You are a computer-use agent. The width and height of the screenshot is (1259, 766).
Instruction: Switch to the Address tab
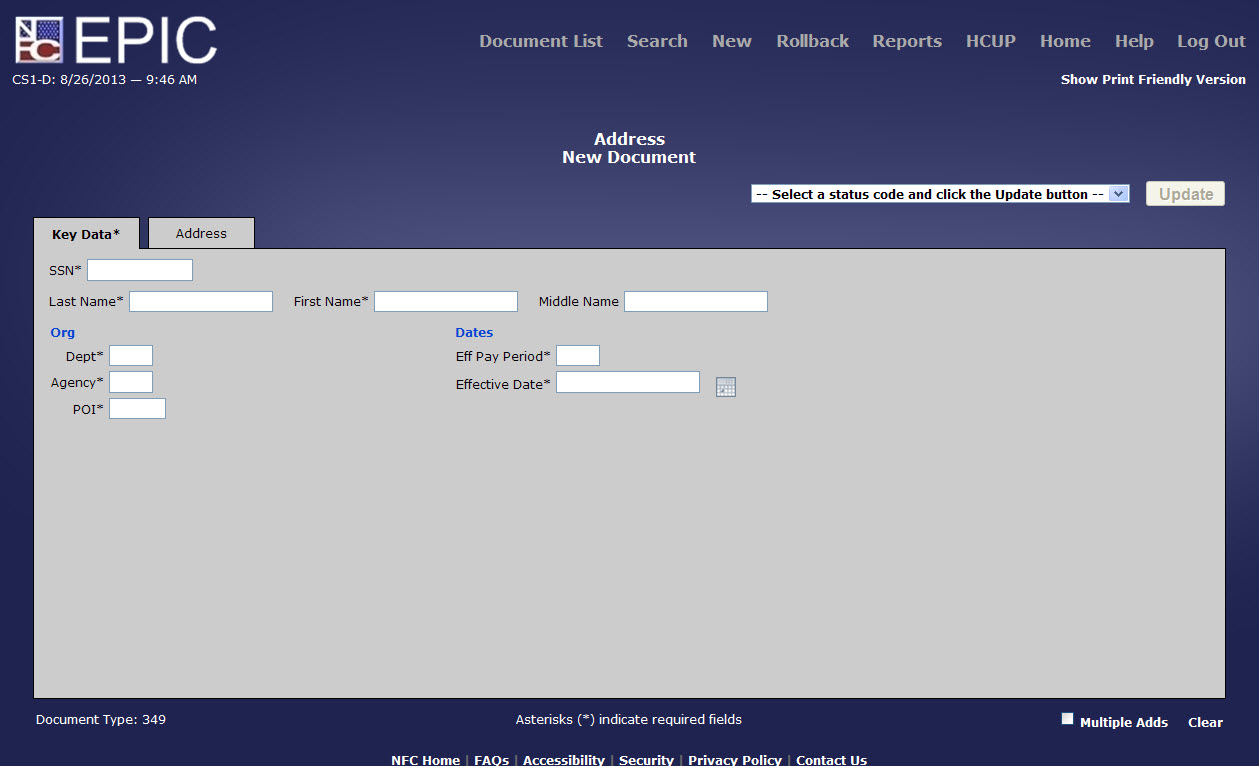click(200, 233)
